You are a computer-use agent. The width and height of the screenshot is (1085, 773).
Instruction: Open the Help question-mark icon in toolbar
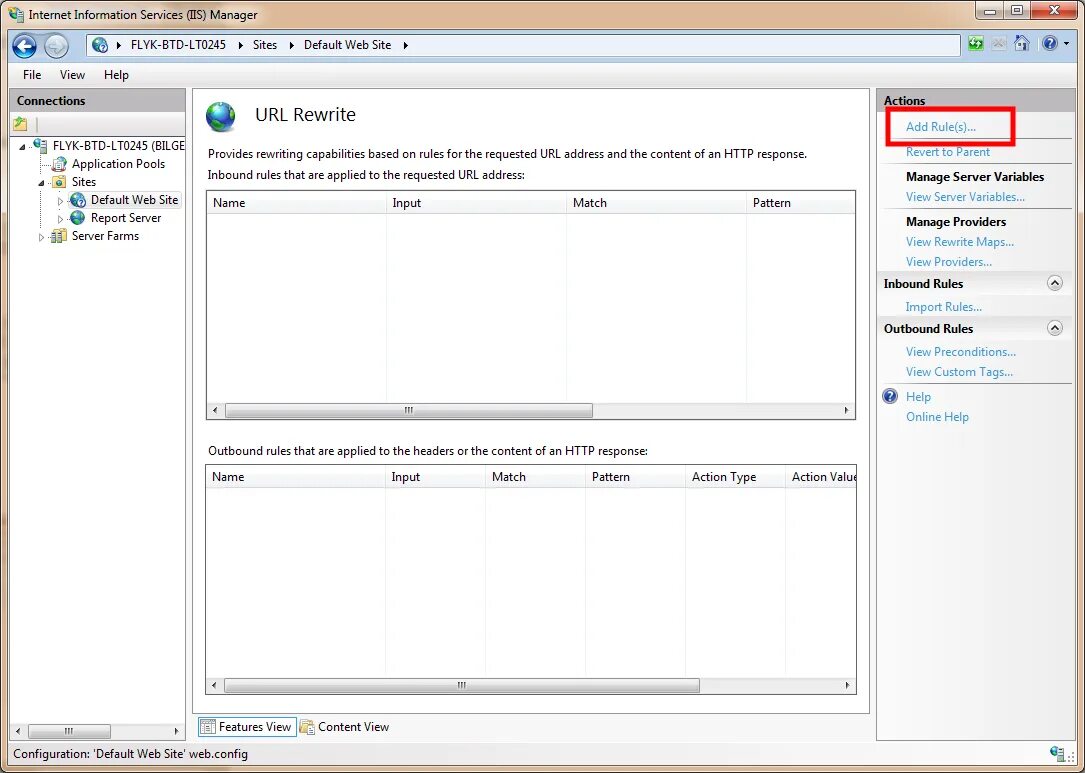click(x=1050, y=44)
